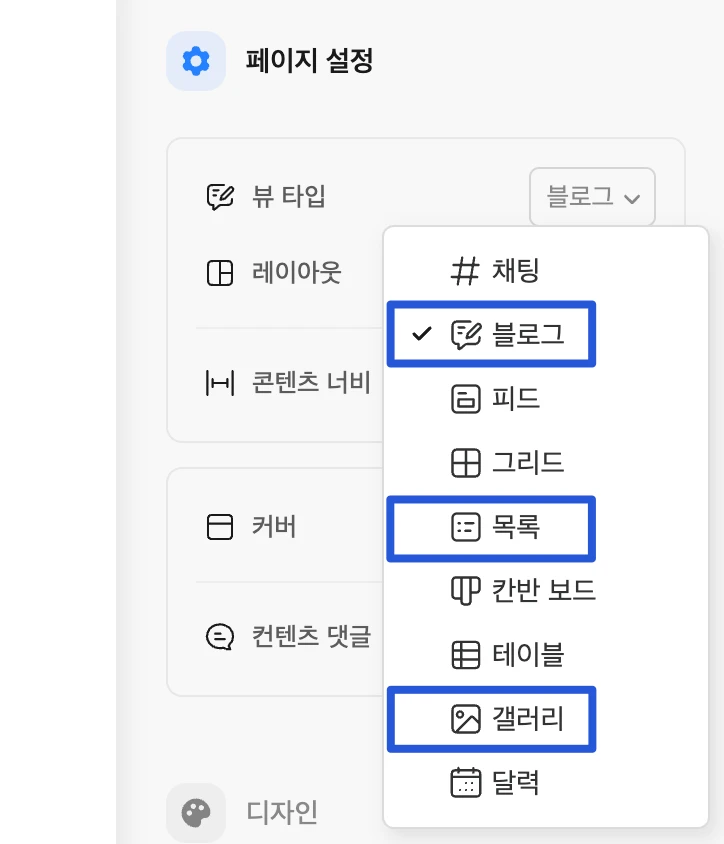The width and height of the screenshot is (724, 844).
Task: Click the 콘텐츠 너비 width icon
Action: tap(220, 382)
